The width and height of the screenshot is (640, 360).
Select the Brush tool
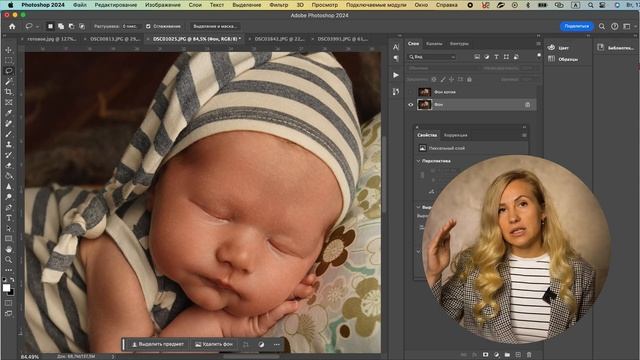(x=9, y=134)
